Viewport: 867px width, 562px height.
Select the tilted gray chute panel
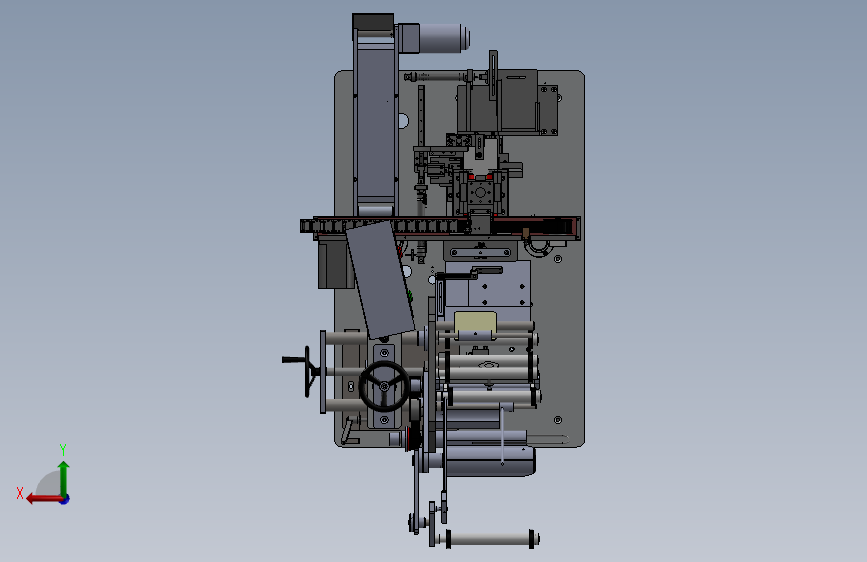(x=380, y=280)
